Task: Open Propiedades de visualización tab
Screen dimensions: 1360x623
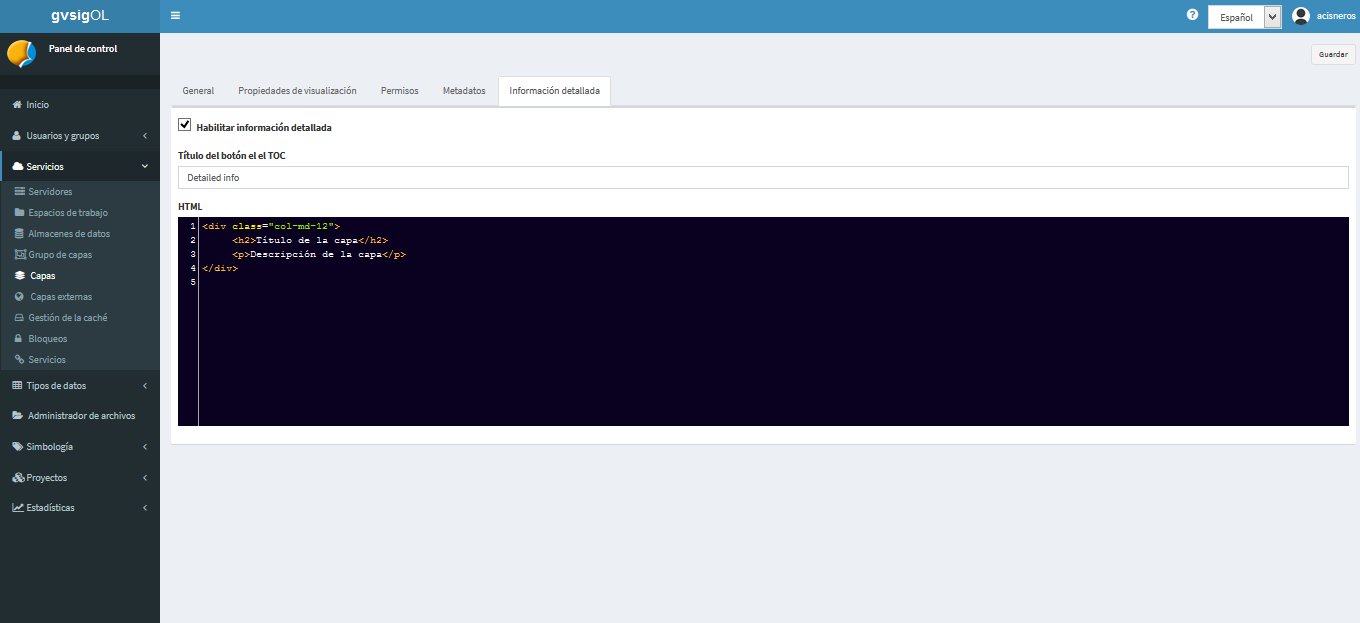Action: tap(297, 91)
